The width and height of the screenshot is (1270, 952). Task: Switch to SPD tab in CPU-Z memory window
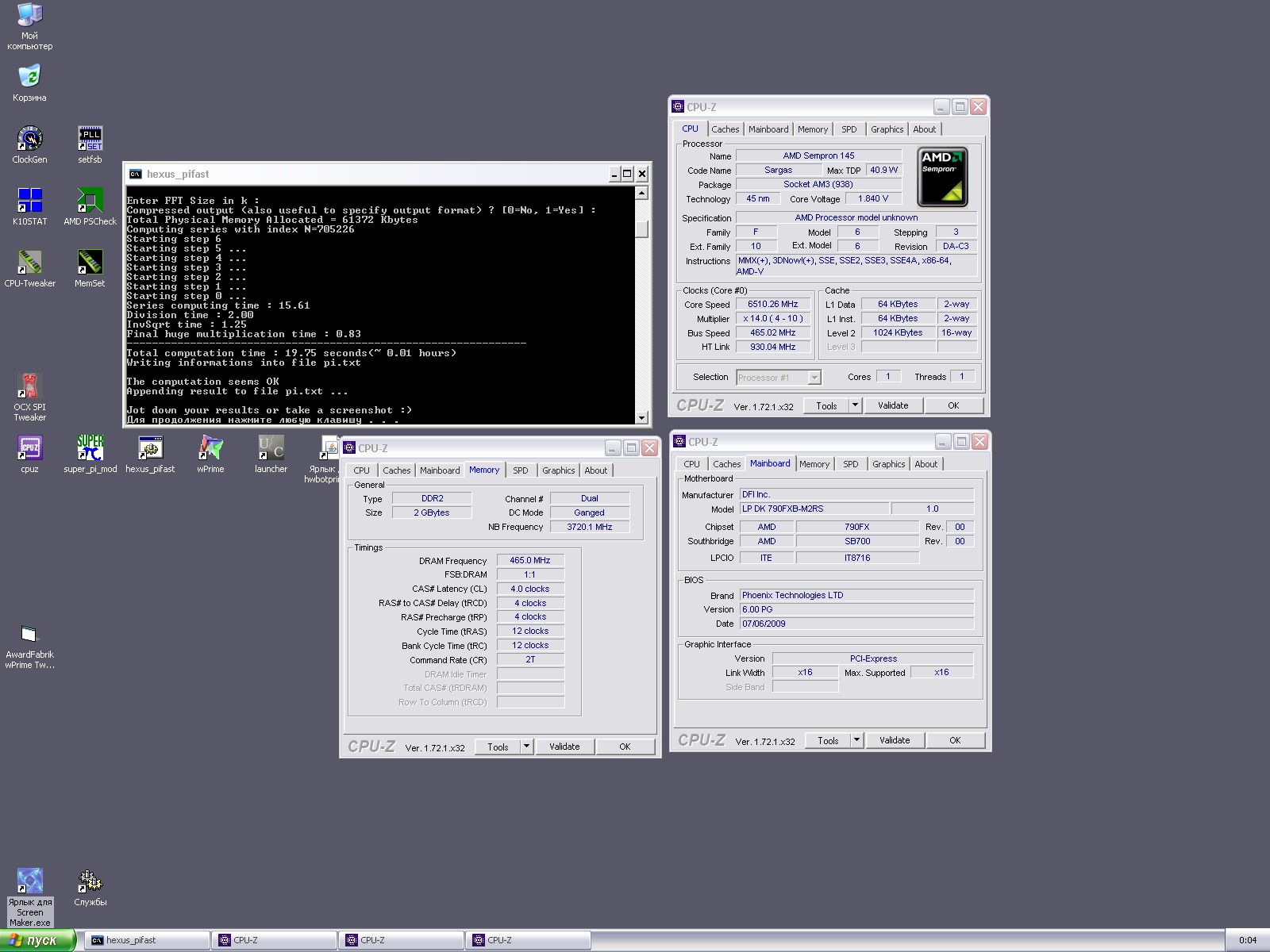point(521,470)
